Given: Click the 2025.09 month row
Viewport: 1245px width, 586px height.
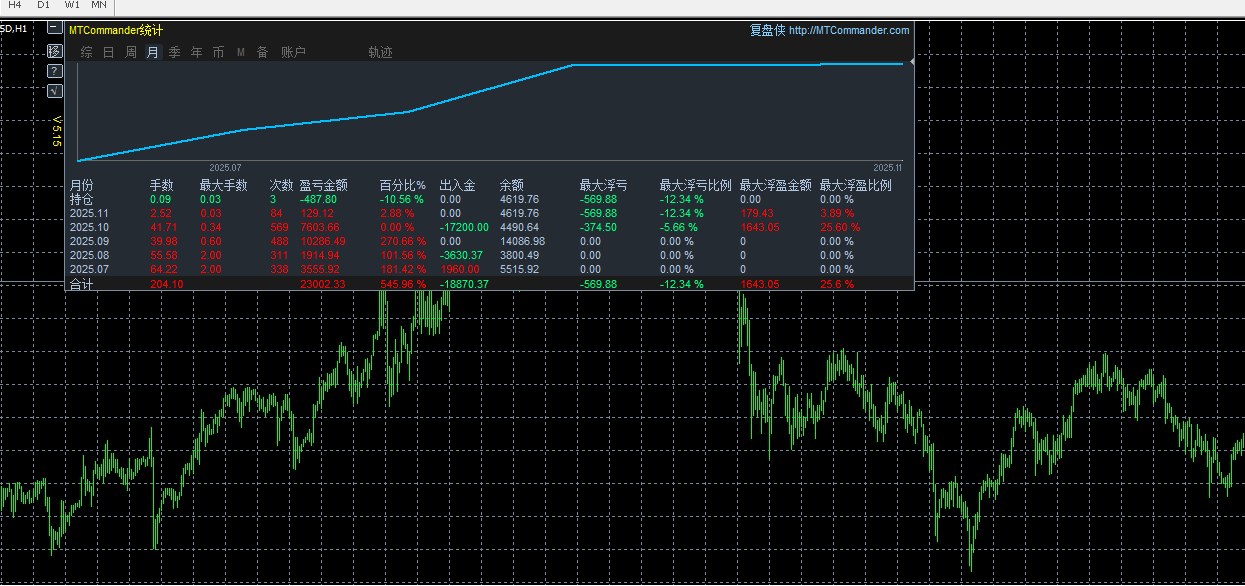Looking at the screenshot, I should pyautogui.click(x=88, y=241).
